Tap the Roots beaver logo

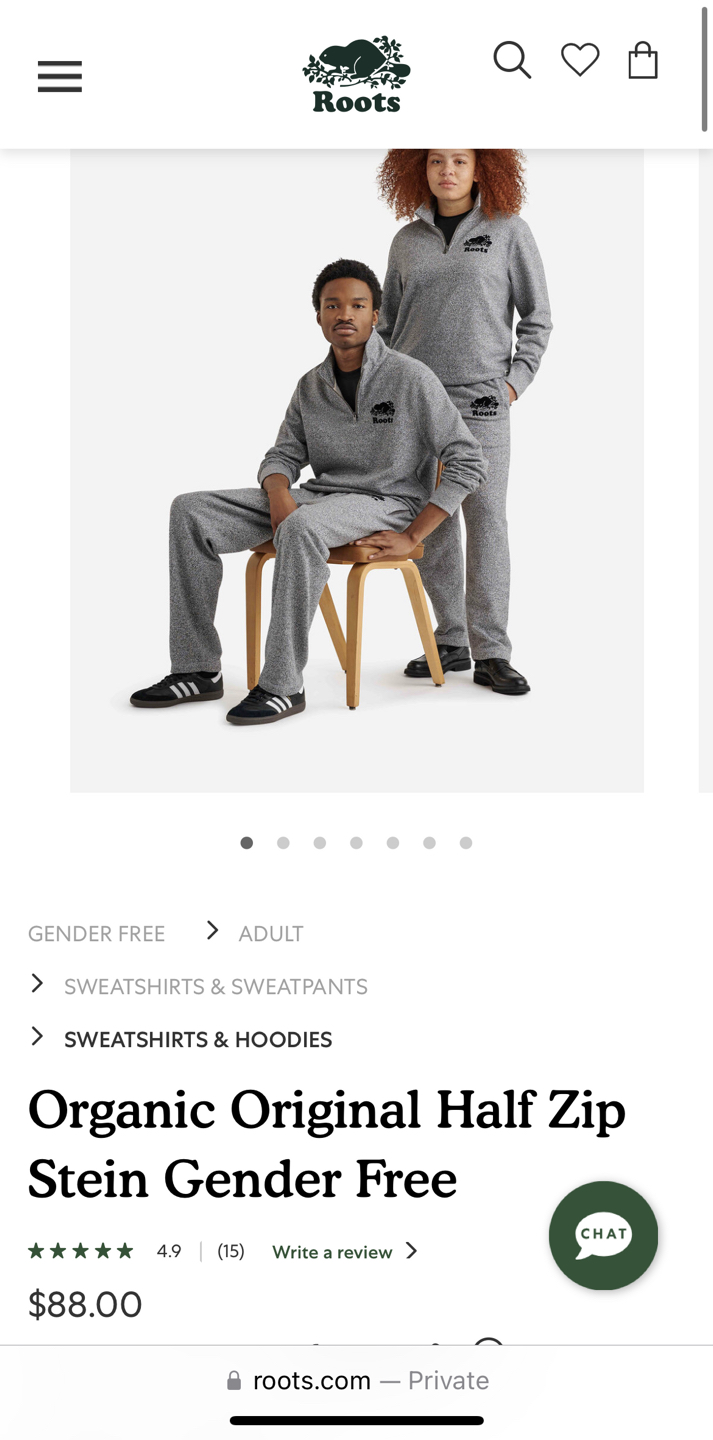pyautogui.click(x=356, y=75)
